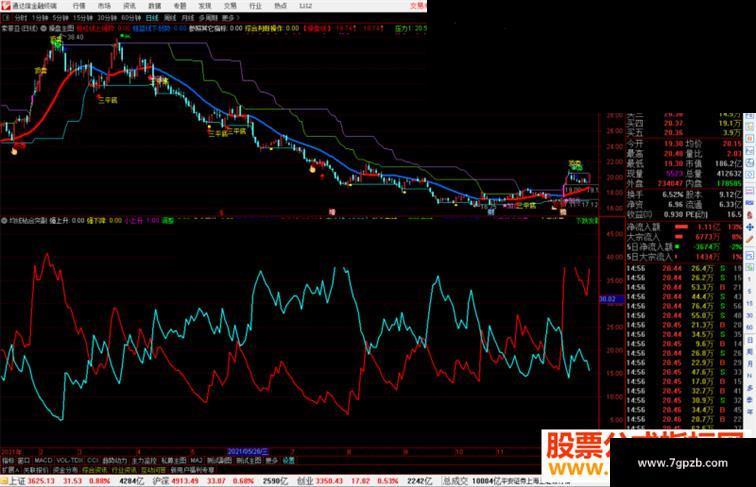This screenshot has height=487, width=756.
Task: Click the 1-minute period button in right sidebar
Action: tap(750, 280)
